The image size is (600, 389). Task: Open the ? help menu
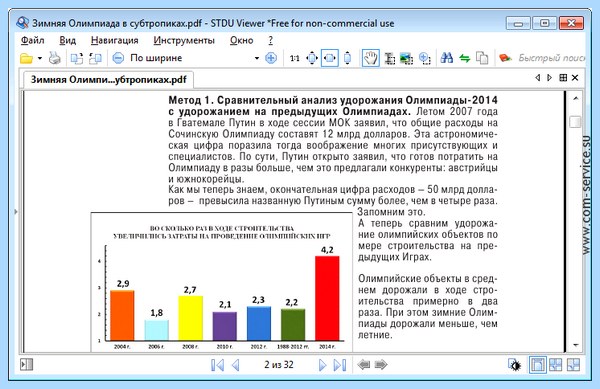pyautogui.click(x=271, y=40)
